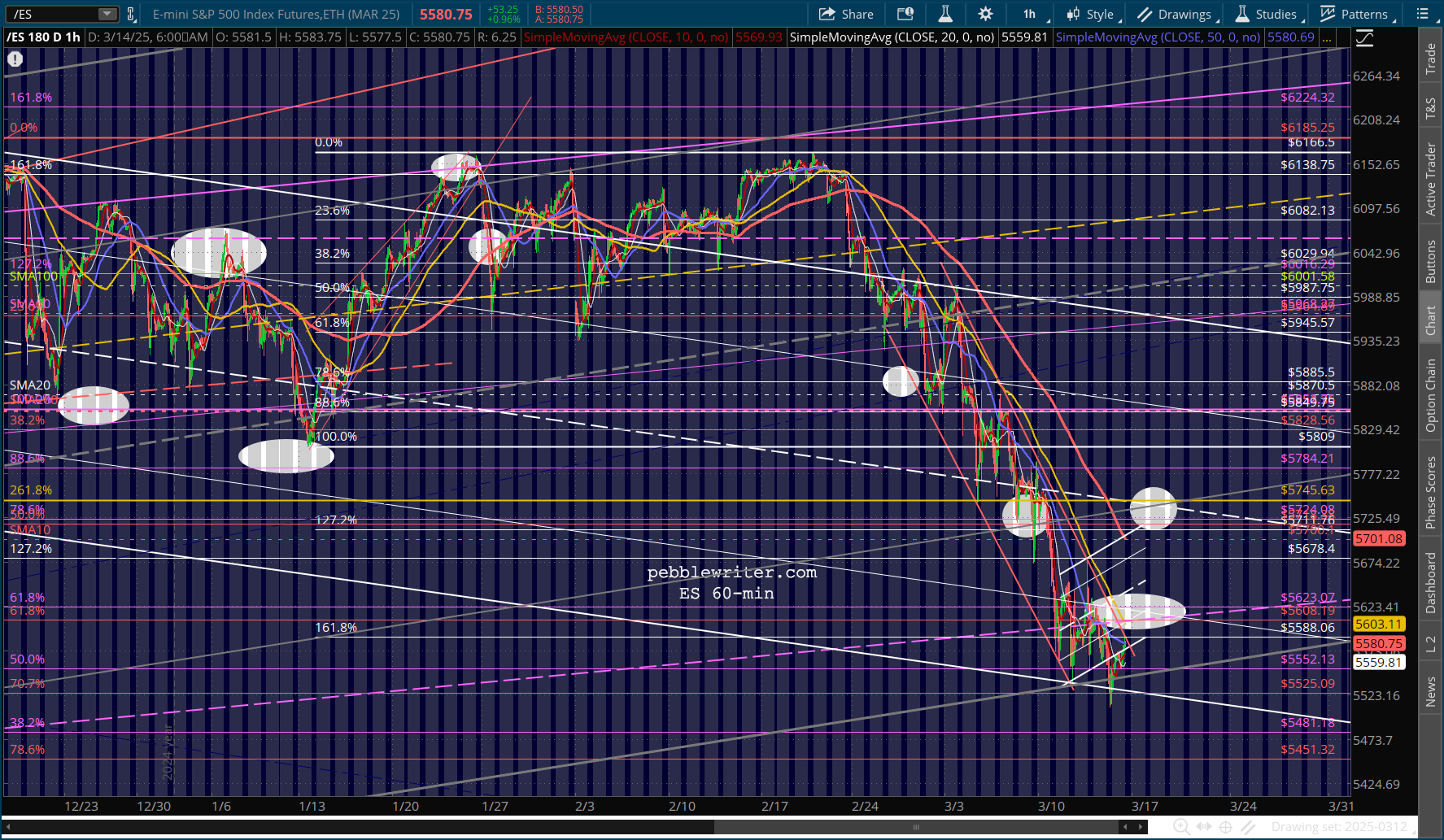Click the price axis scale mode icon

(x=1364, y=38)
